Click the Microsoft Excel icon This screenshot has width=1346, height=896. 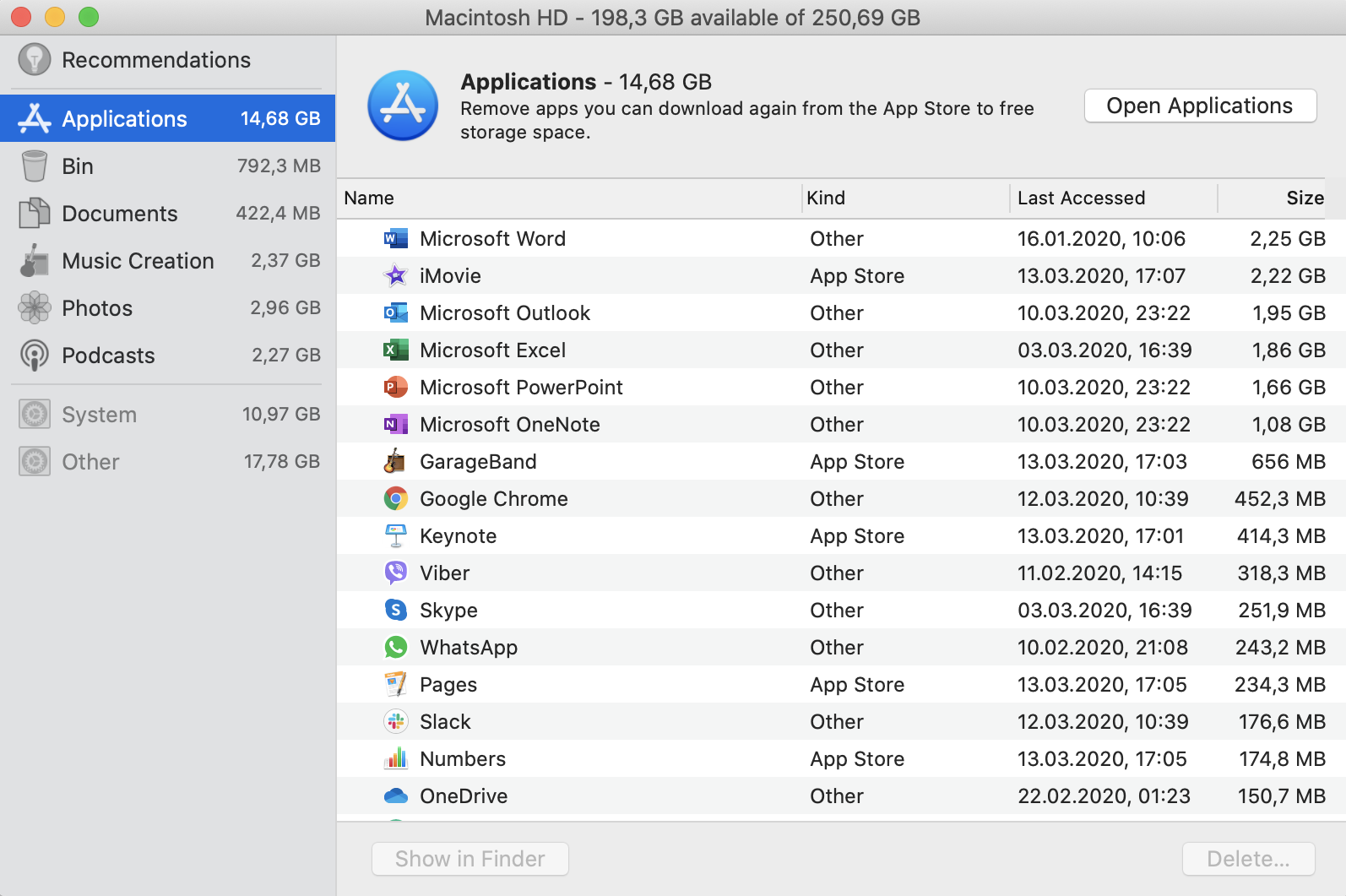tap(395, 350)
